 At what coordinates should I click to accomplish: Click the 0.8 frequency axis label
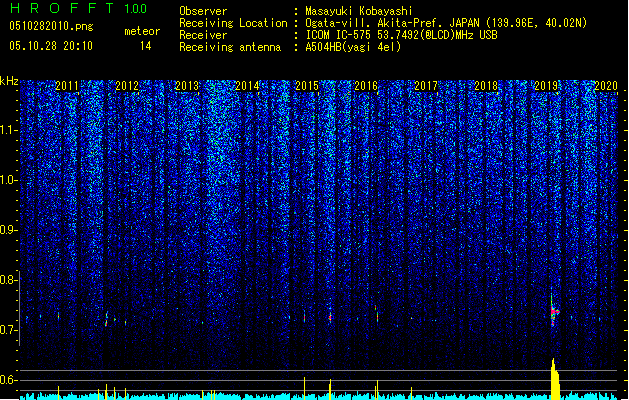(8, 280)
